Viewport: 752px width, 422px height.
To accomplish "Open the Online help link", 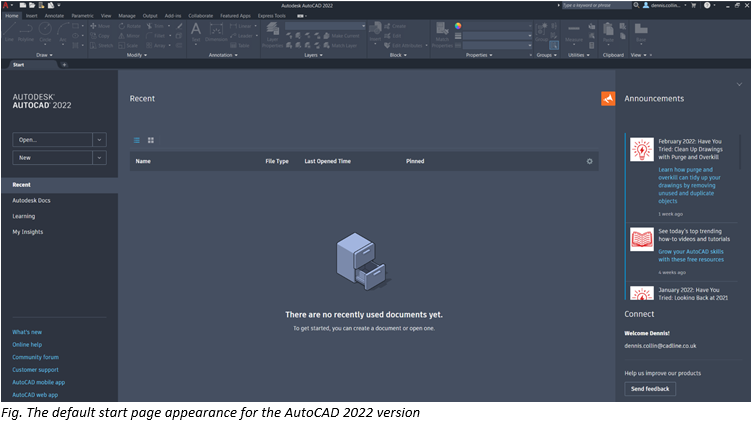I will tap(27, 344).
